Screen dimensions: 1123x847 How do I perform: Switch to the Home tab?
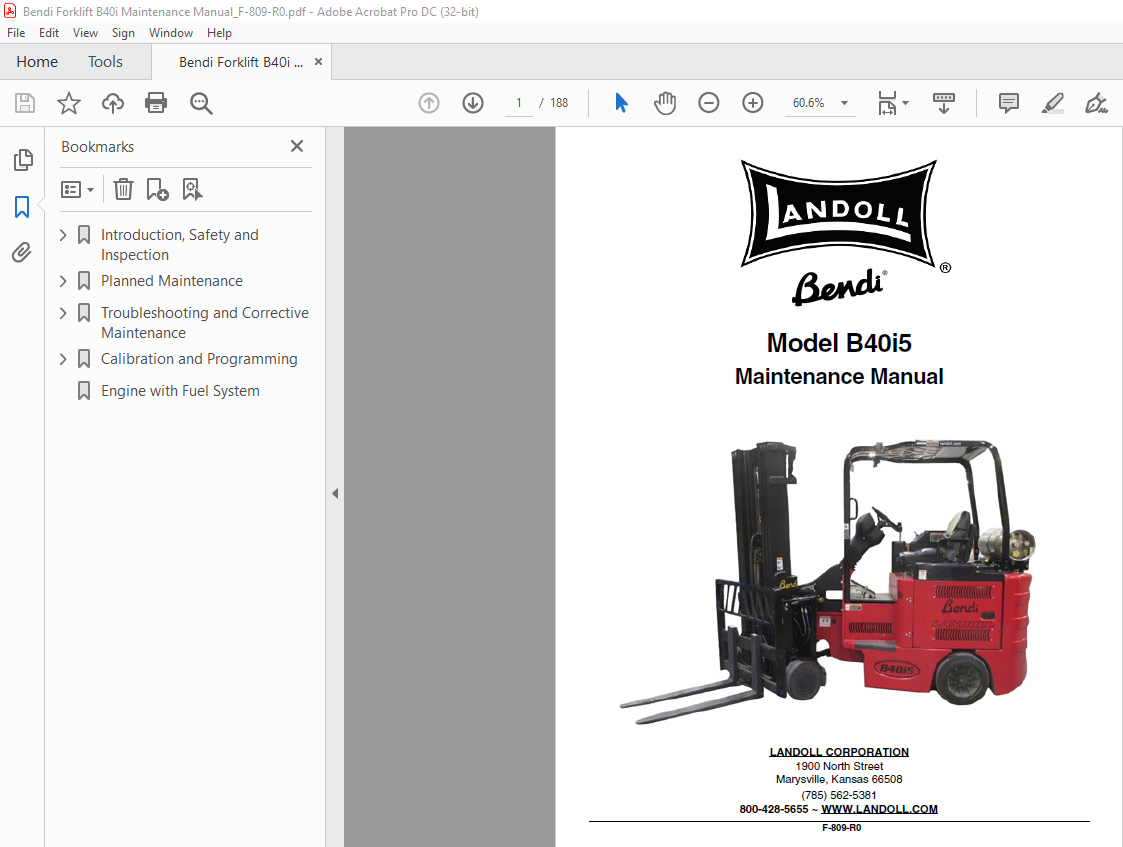tap(37, 62)
